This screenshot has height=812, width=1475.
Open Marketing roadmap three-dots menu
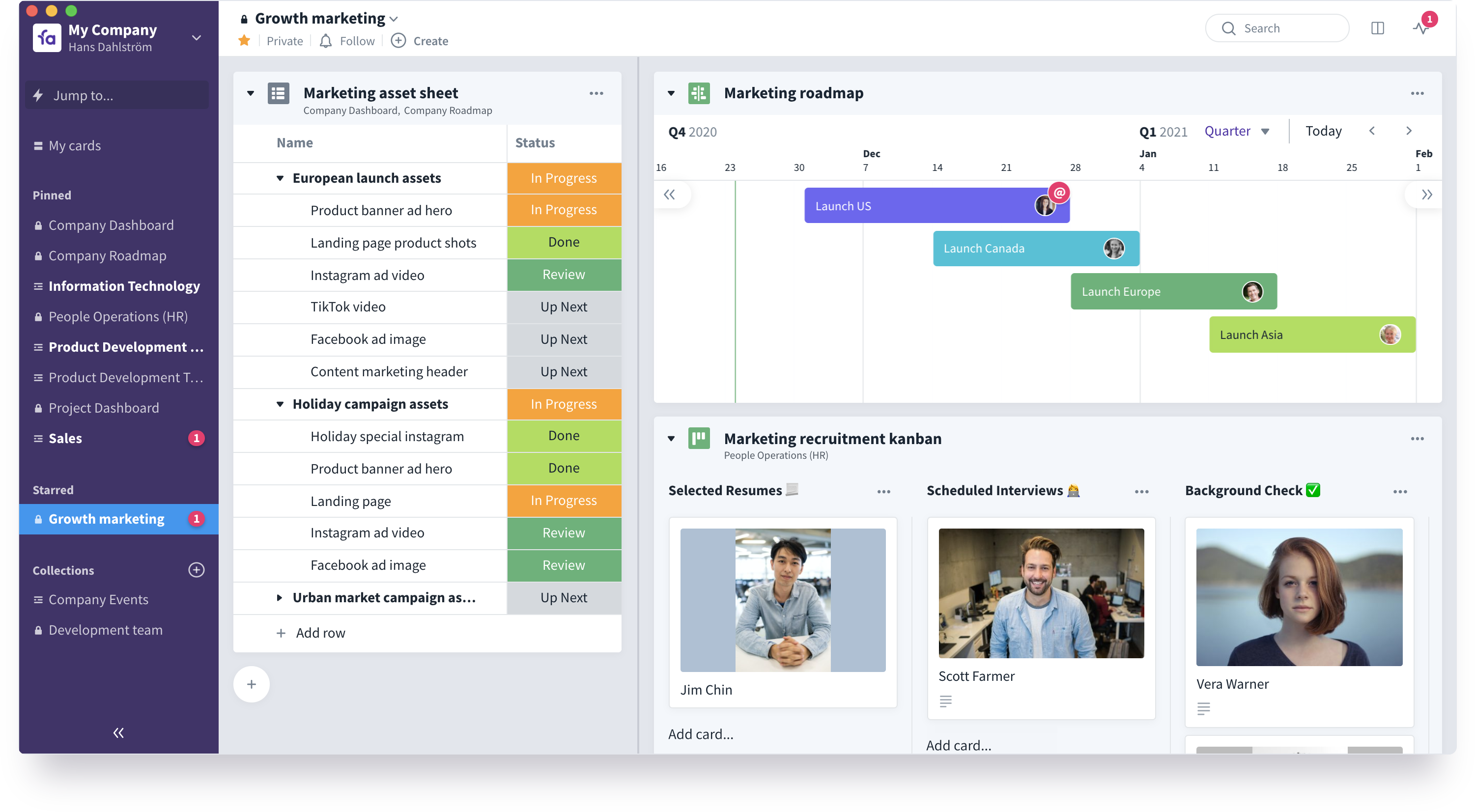pyautogui.click(x=1417, y=93)
